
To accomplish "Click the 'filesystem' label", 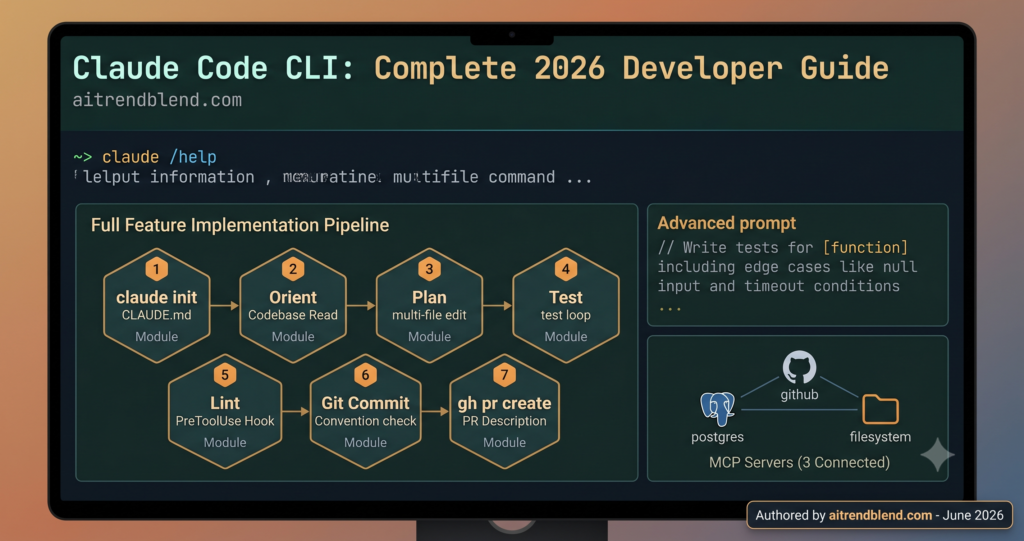I will 880,436.
